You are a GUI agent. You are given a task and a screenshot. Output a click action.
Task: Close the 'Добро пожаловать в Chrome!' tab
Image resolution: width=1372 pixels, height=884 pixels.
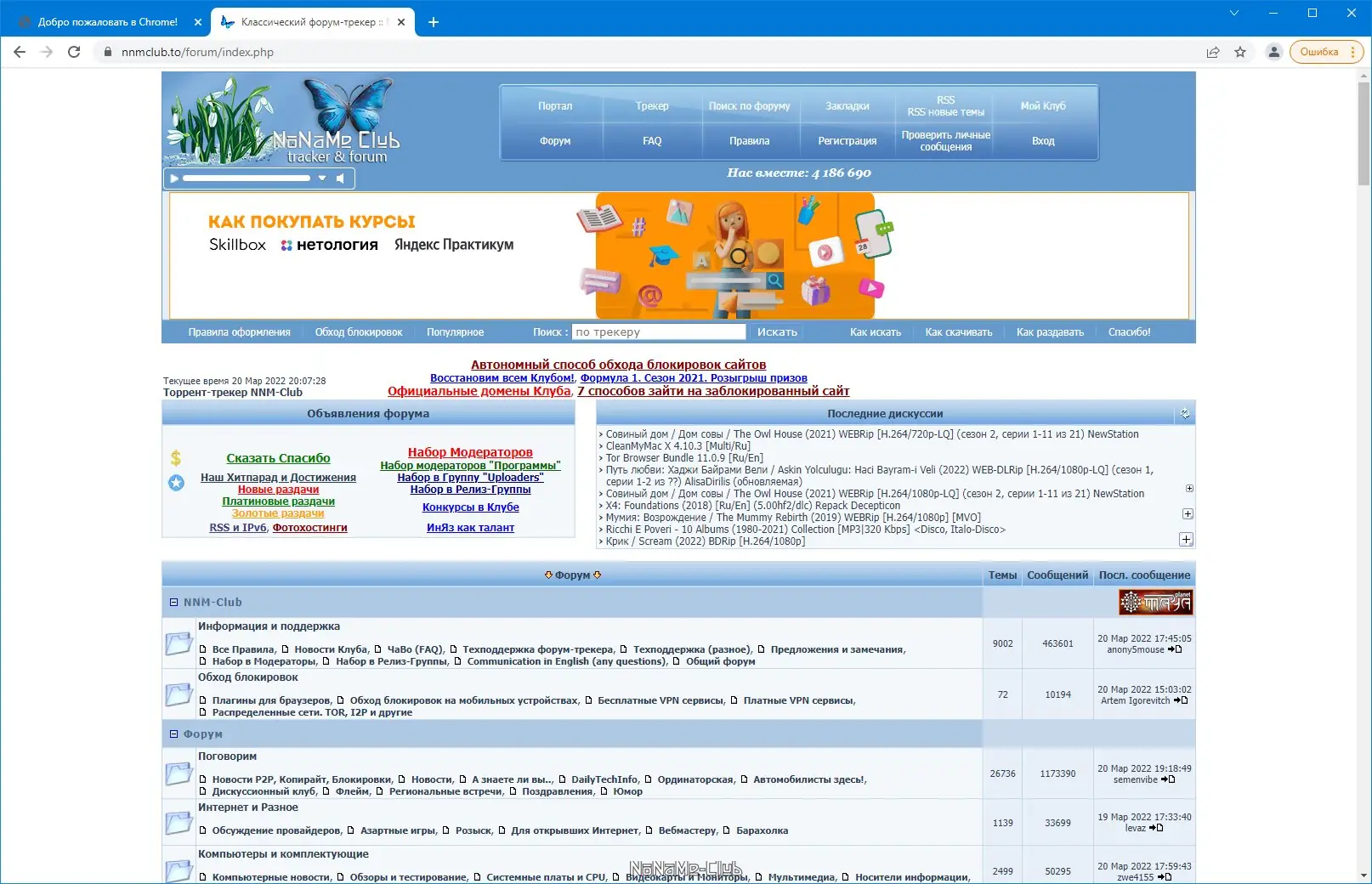(x=197, y=22)
